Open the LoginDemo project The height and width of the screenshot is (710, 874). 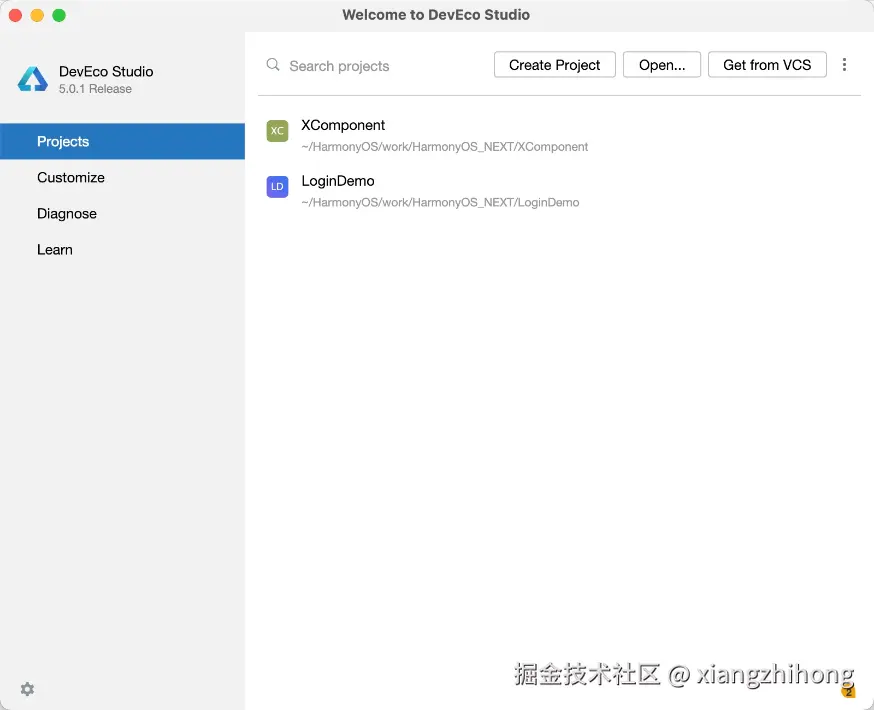(559, 191)
